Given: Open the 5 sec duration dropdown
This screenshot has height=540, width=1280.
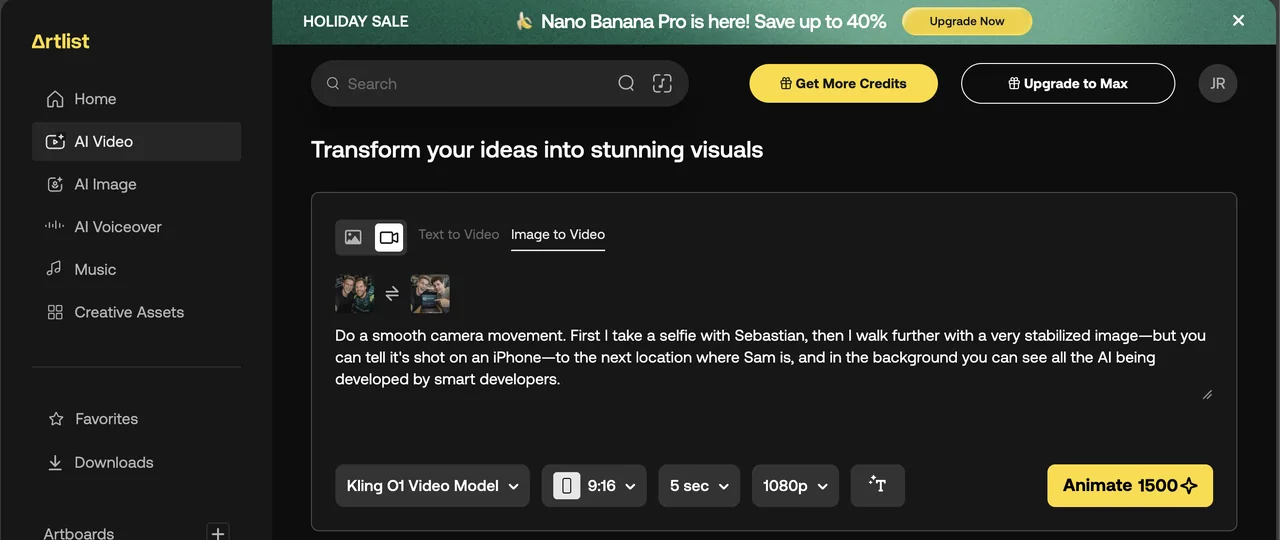Looking at the screenshot, I should (x=699, y=485).
